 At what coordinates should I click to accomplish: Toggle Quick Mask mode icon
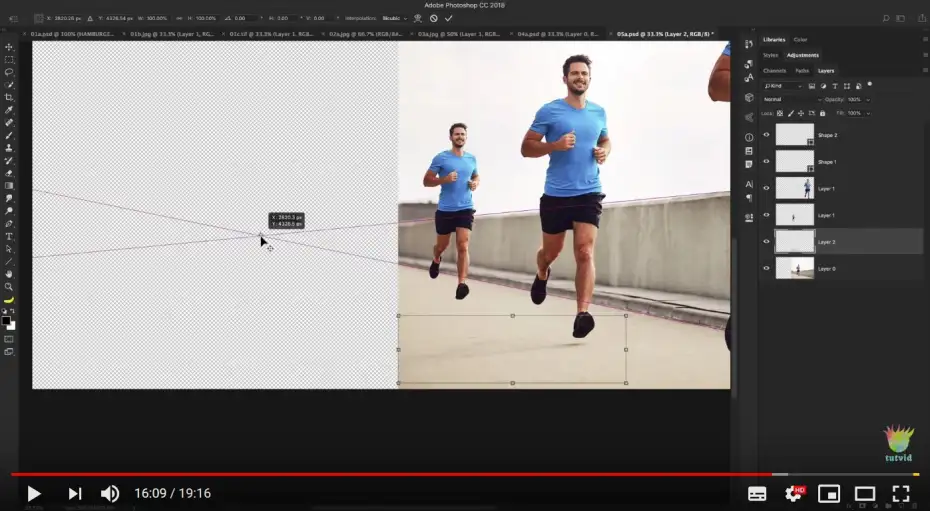pos(9,339)
